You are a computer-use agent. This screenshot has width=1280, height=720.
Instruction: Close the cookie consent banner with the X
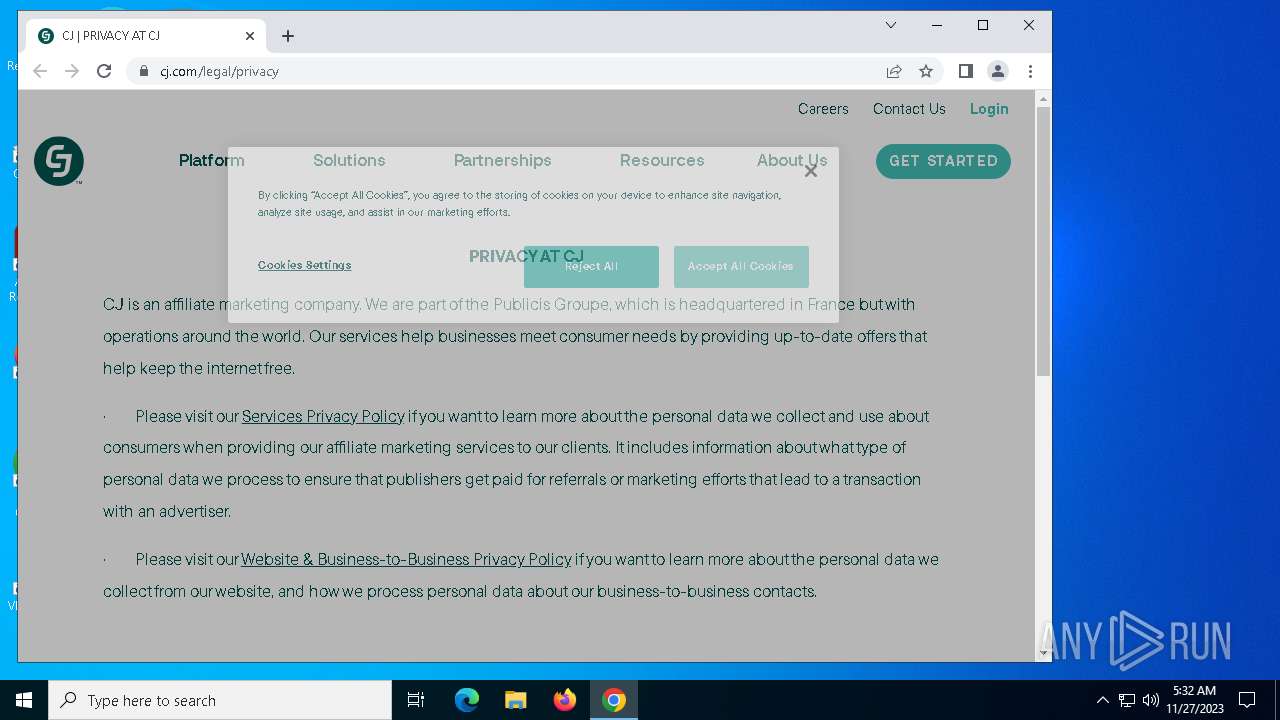pyautogui.click(x=811, y=171)
